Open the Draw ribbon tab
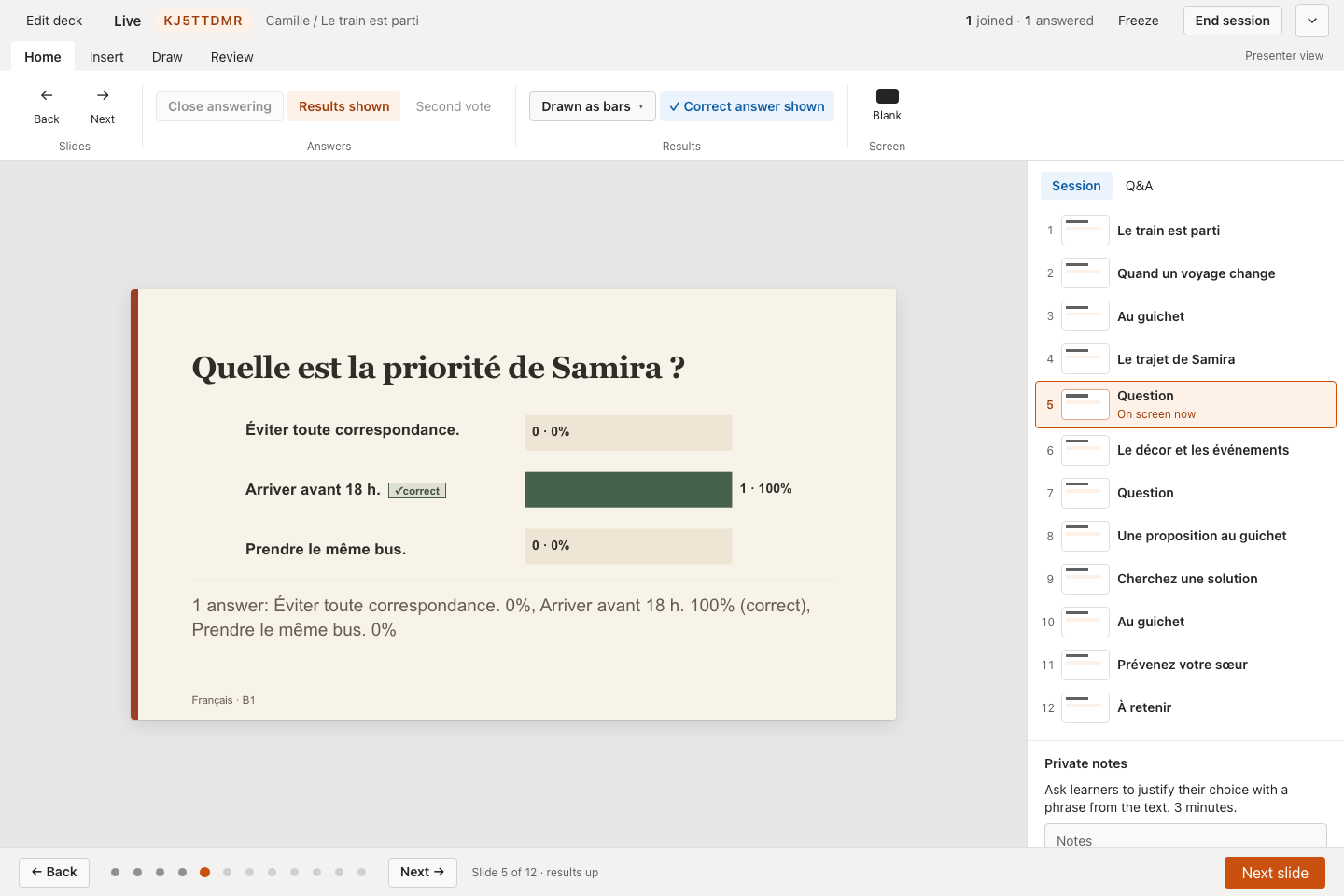The image size is (1344, 896). click(x=167, y=57)
